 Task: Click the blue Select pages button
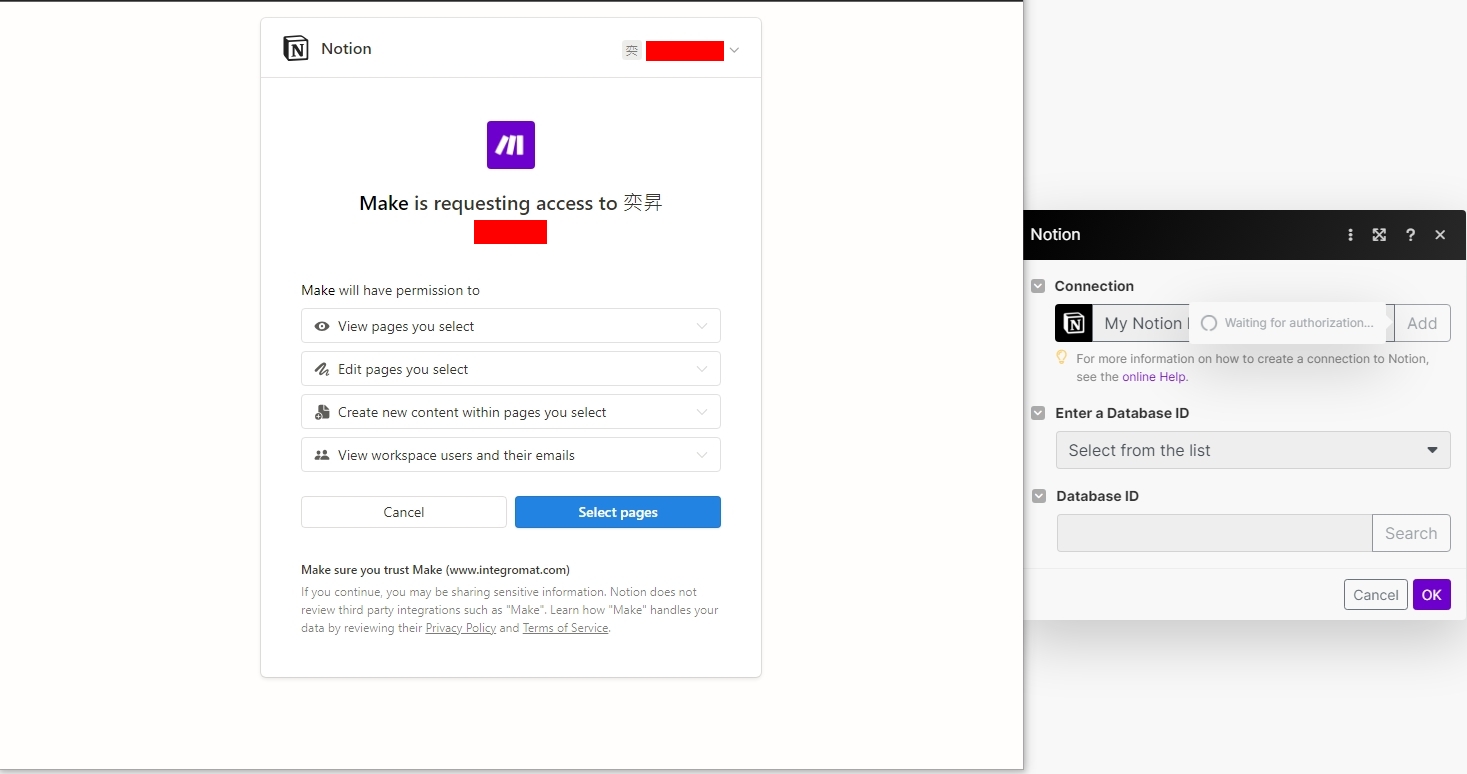tap(617, 512)
